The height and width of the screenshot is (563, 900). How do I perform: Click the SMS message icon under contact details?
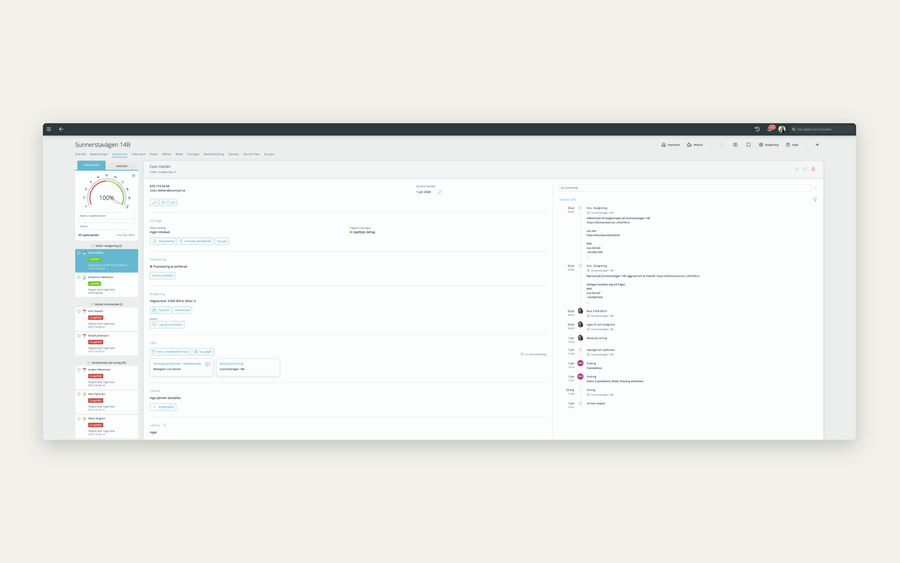[x=163, y=203]
